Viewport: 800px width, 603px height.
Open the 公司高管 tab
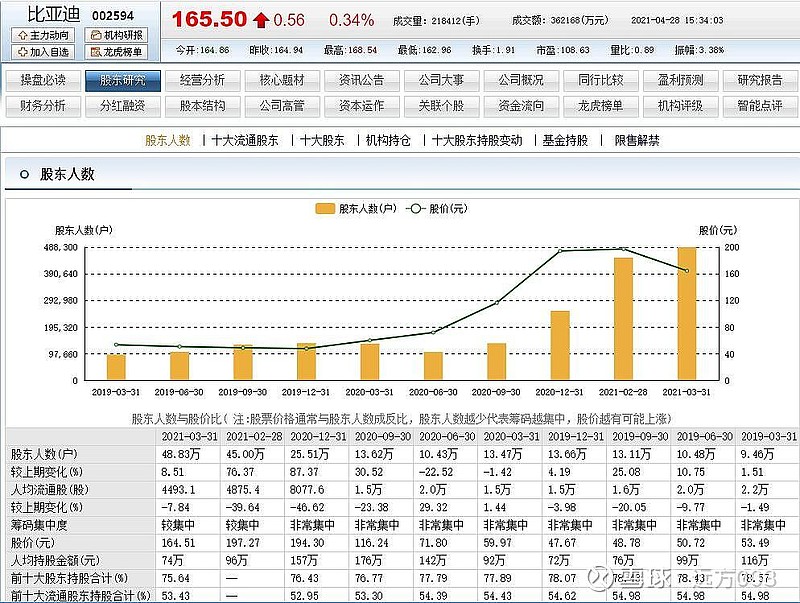(282, 106)
